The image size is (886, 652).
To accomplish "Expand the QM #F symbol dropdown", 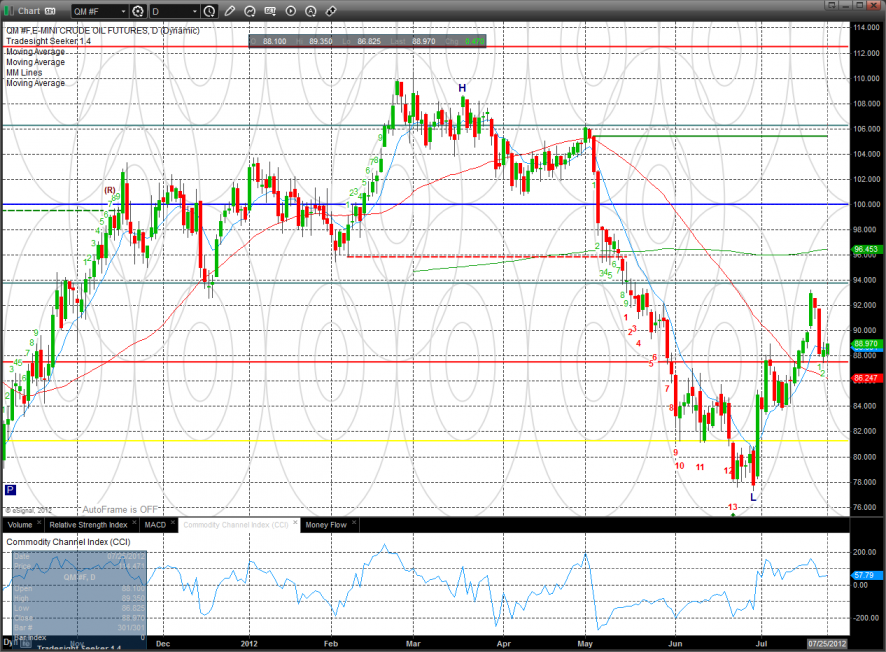I will click(123, 11).
